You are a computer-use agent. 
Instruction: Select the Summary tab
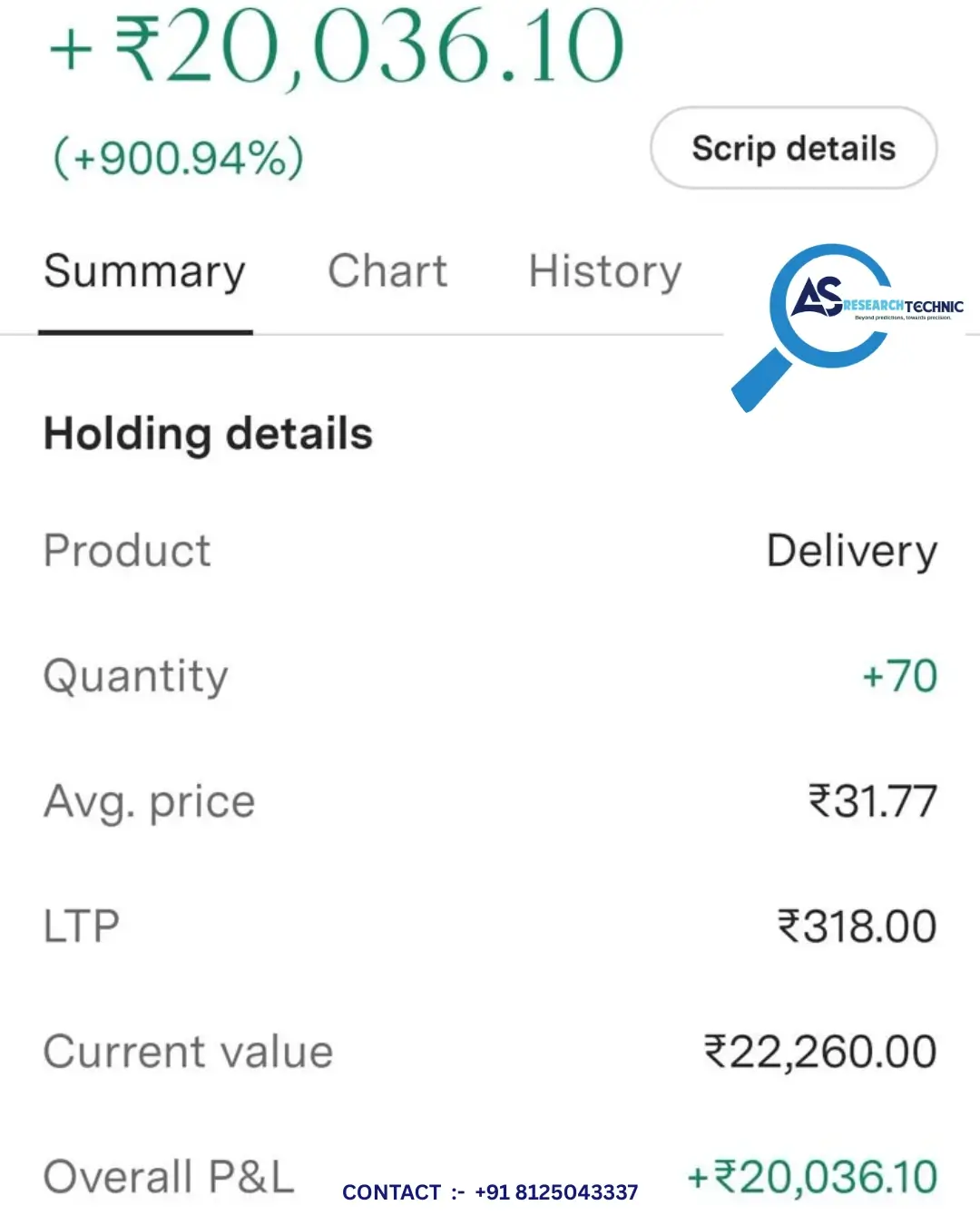[145, 271]
